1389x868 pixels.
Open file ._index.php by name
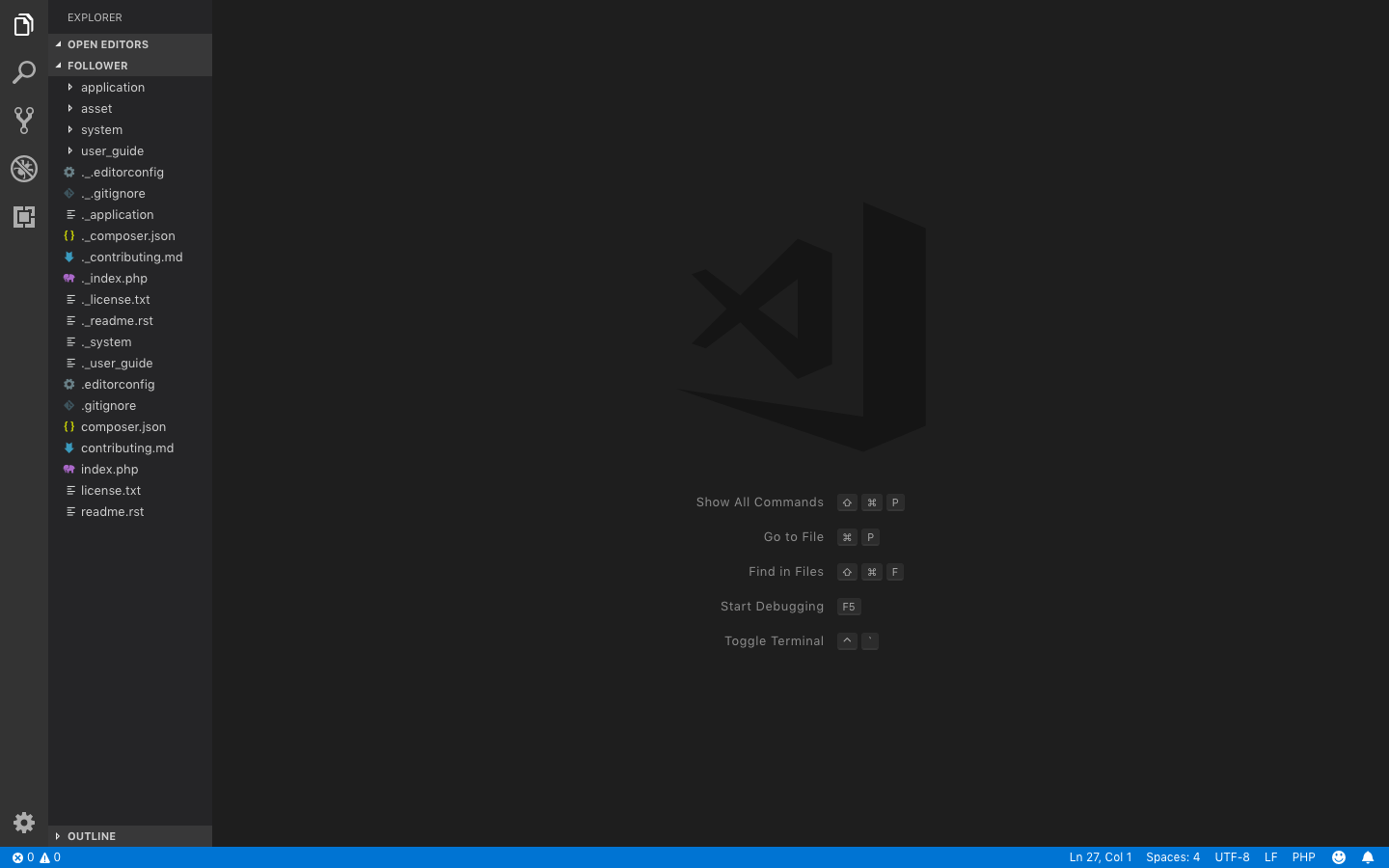coord(114,279)
